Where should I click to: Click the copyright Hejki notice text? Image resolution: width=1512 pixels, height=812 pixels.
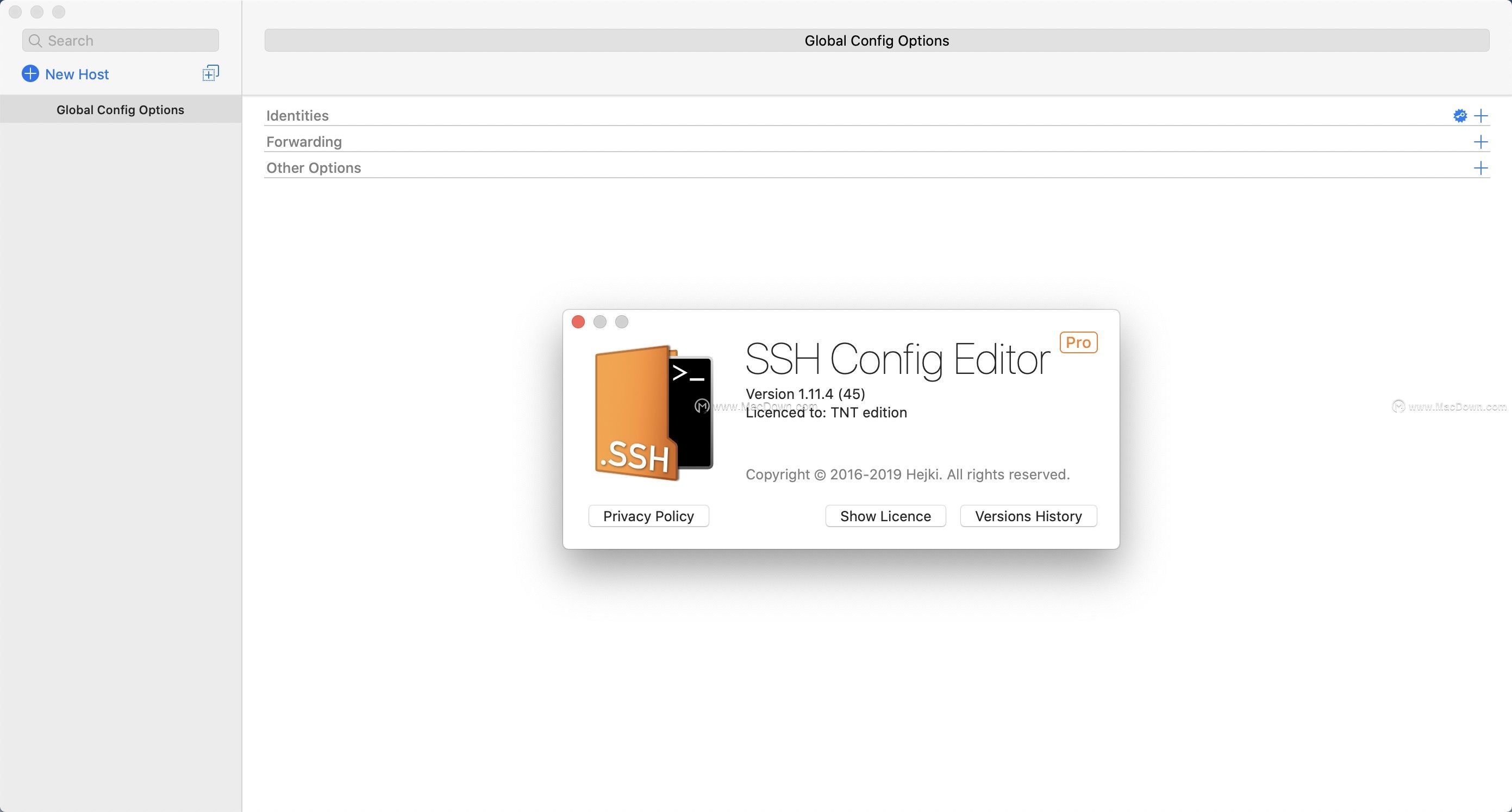pyautogui.click(x=908, y=474)
